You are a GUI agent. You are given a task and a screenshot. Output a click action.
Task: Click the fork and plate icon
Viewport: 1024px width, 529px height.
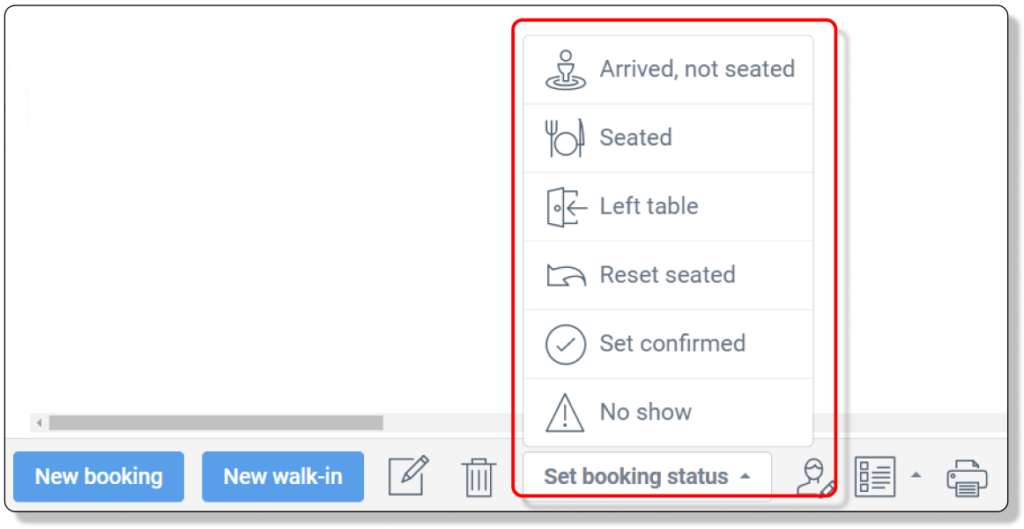click(x=564, y=138)
